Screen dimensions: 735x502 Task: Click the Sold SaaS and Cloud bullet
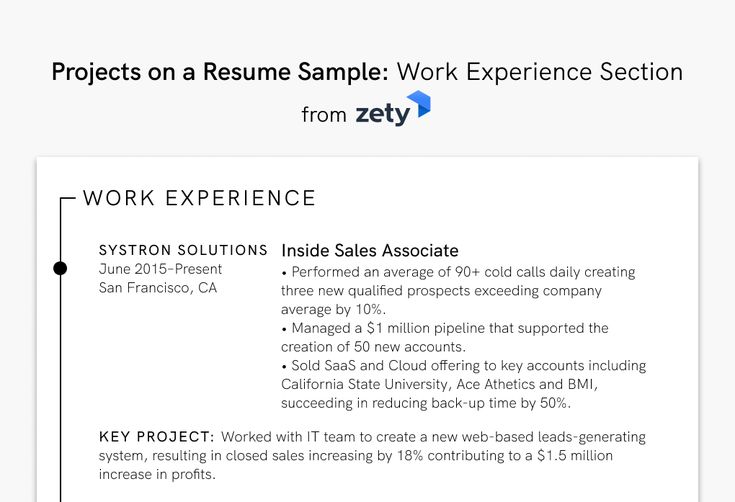point(464,384)
